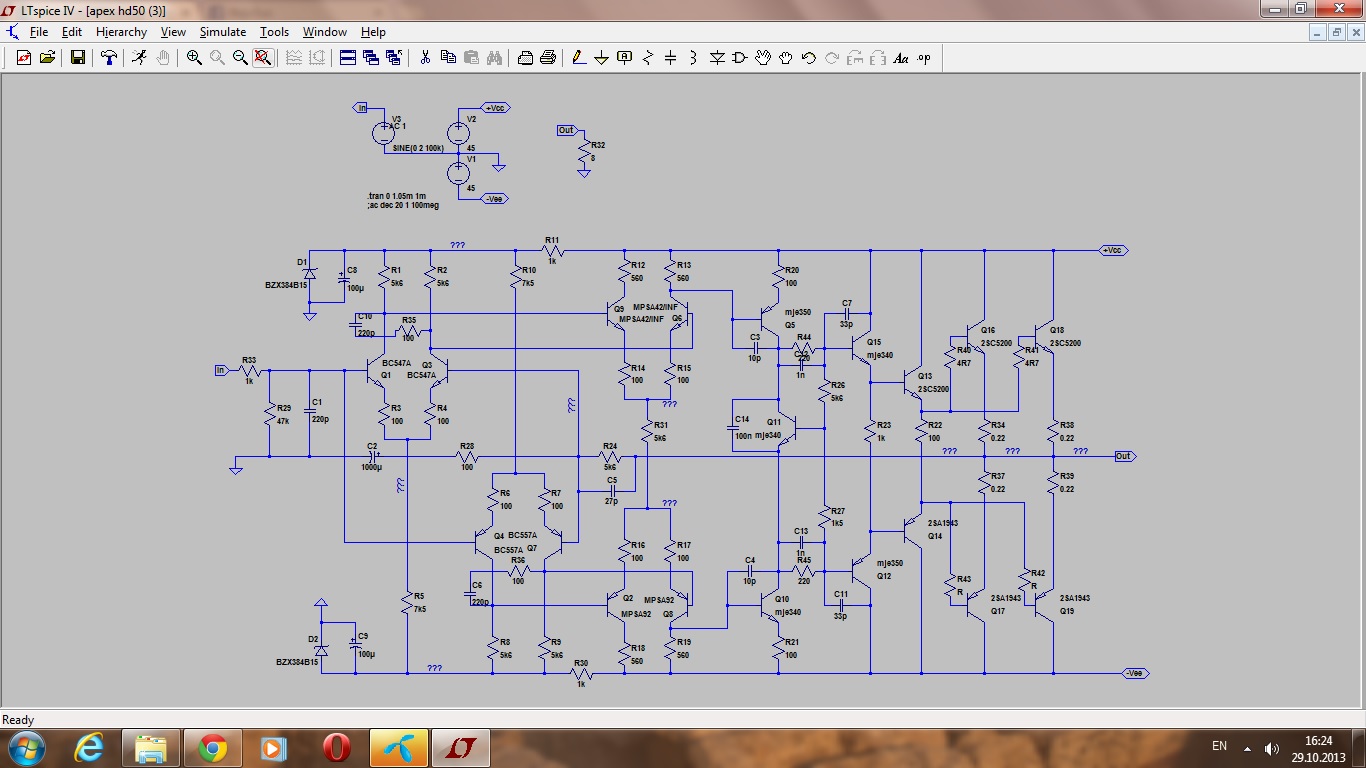1366x768 pixels.
Task: Open the Edit menu
Action: point(72,32)
